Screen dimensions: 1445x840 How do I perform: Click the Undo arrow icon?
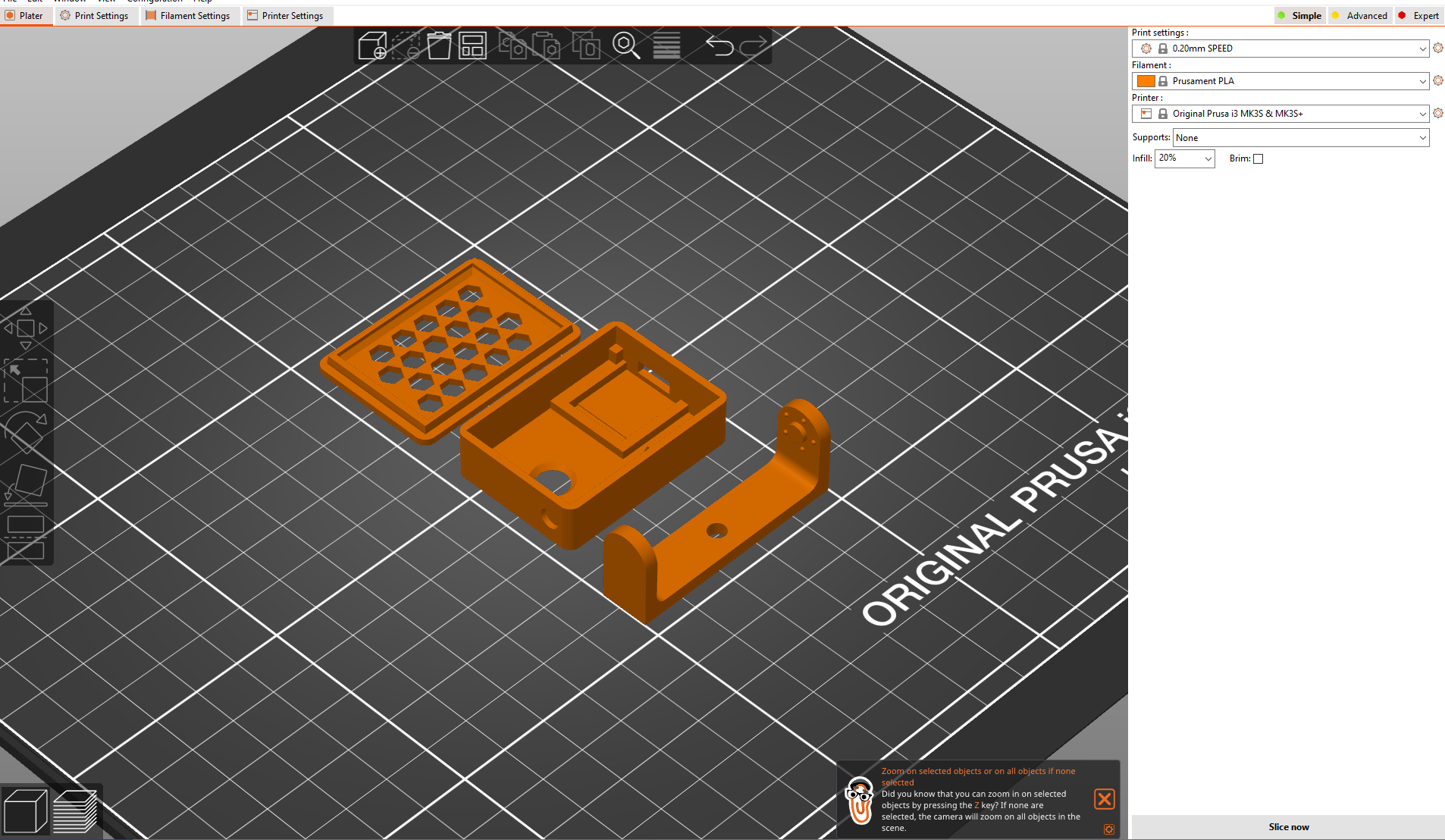pyautogui.click(x=719, y=46)
